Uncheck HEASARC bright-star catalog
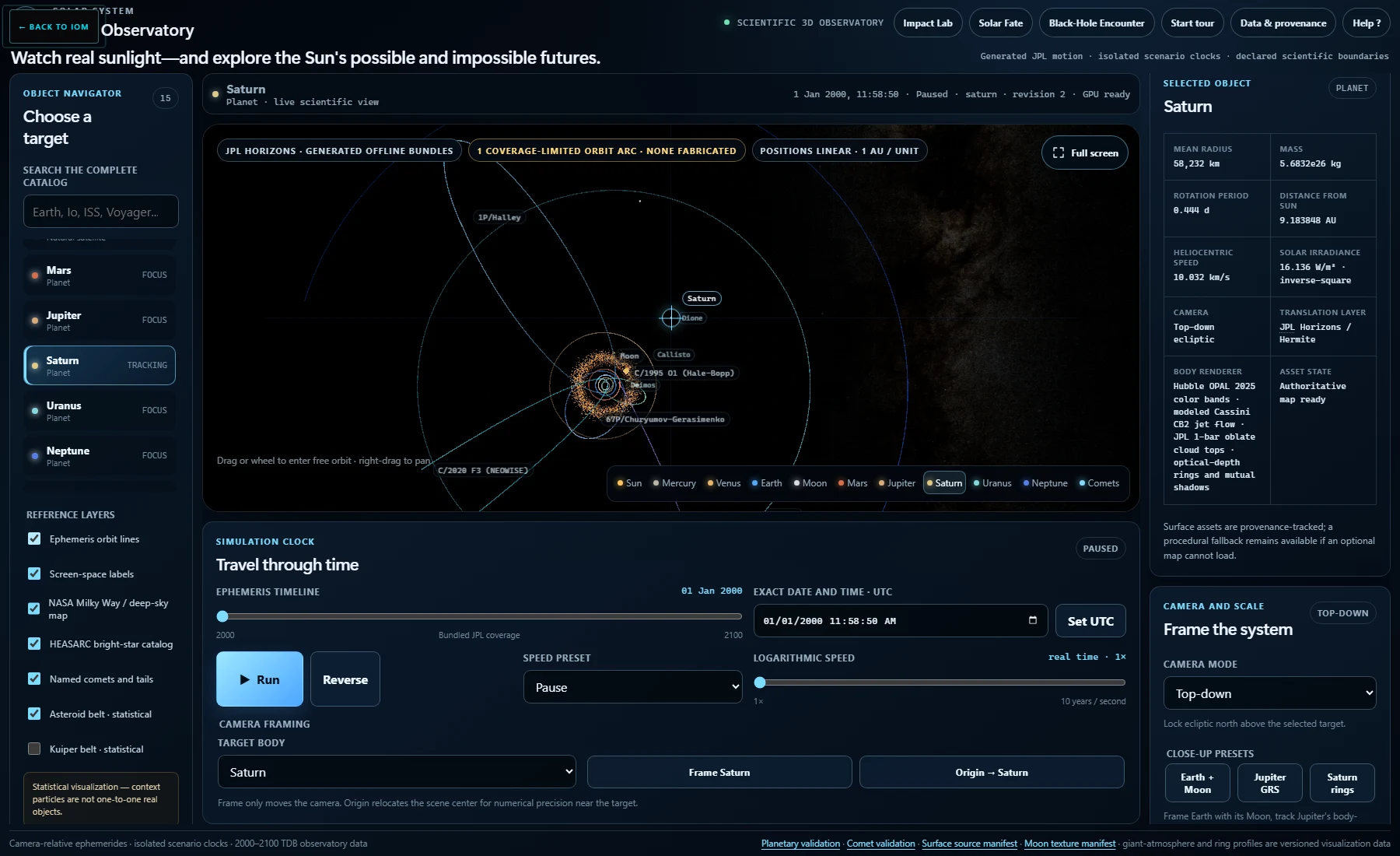Screen dimensions: 1400x856 pyautogui.click(x=34, y=644)
